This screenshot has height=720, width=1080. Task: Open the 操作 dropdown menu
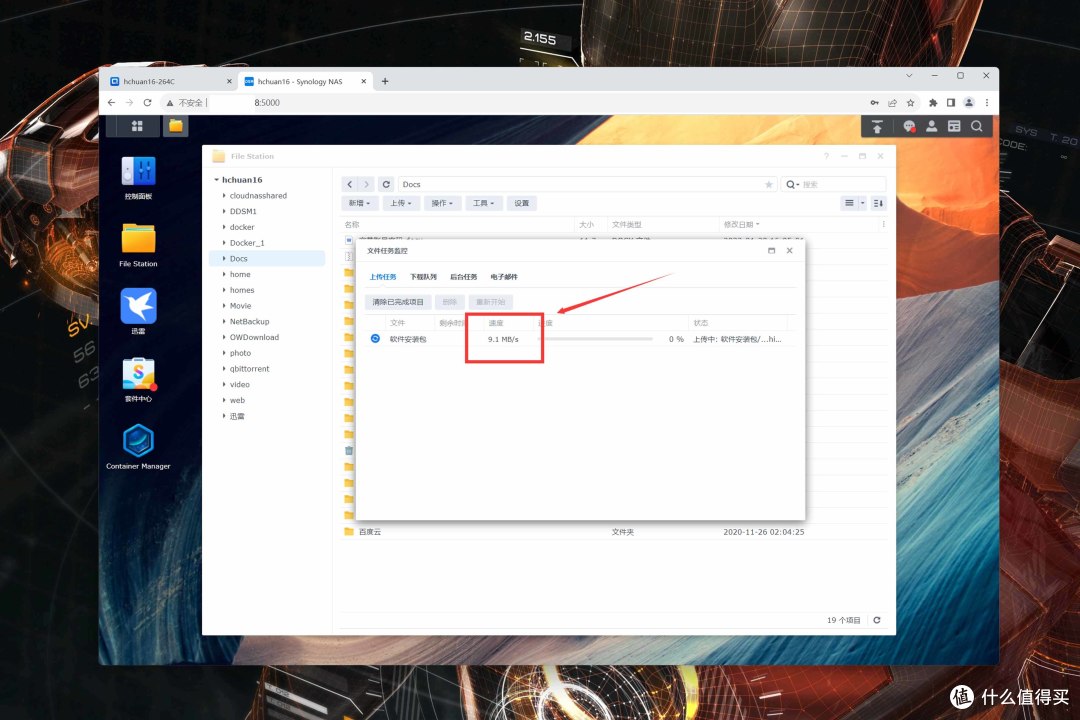tap(442, 203)
